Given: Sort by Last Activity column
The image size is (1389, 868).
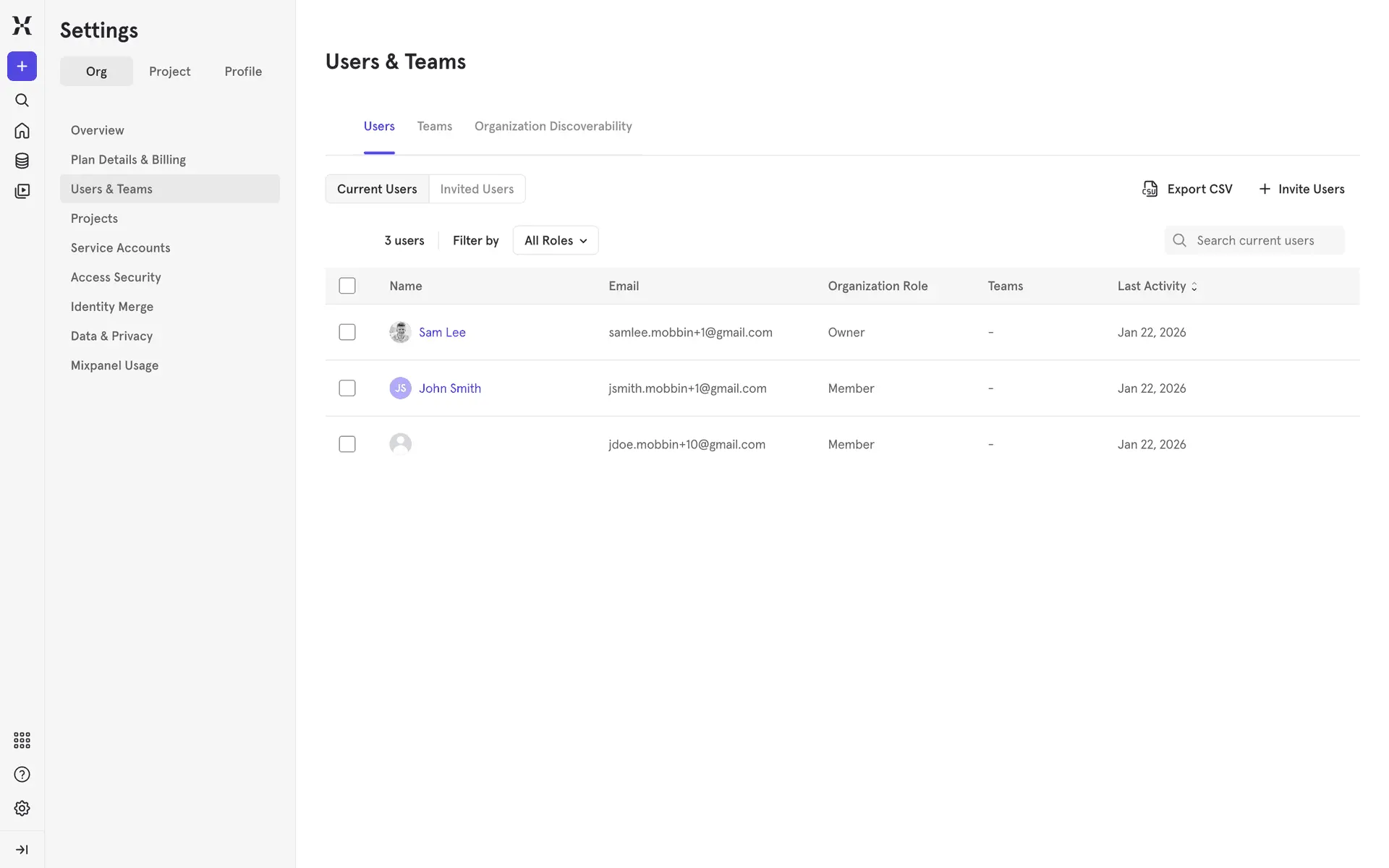Looking at the screenshot, I should (x=1157, y=286).
